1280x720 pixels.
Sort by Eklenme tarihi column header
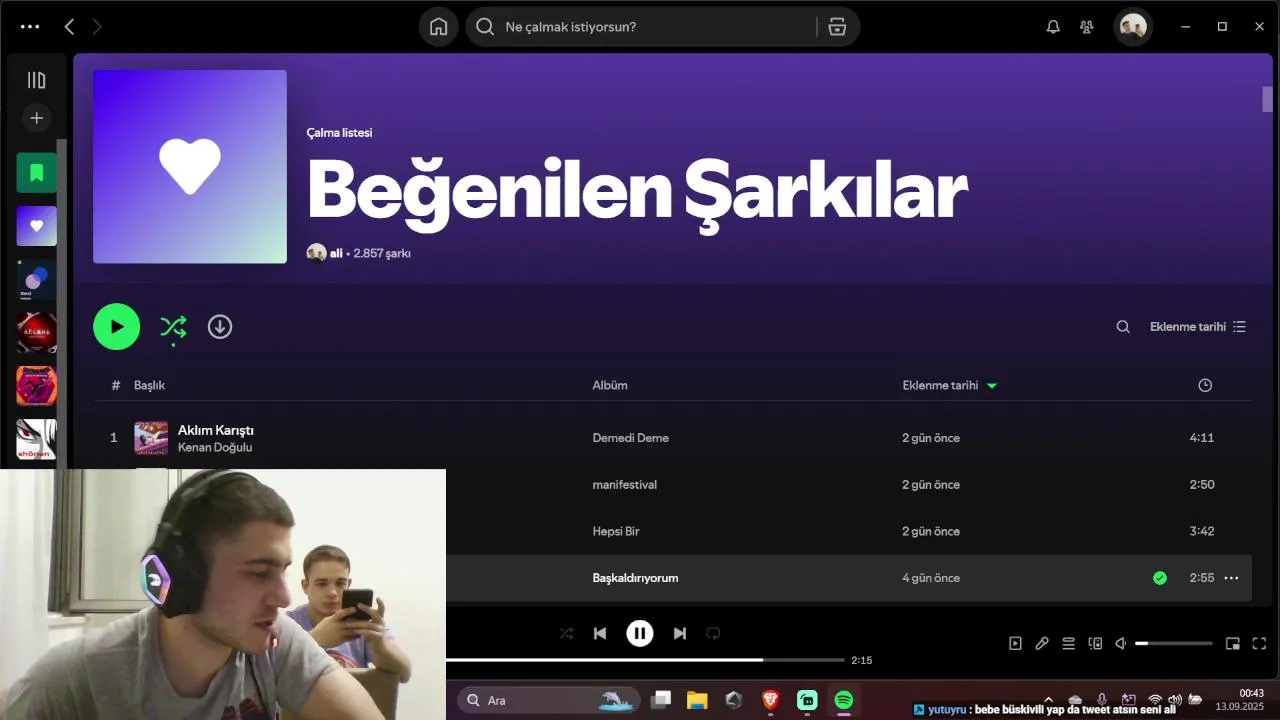[x=940, y=385]
